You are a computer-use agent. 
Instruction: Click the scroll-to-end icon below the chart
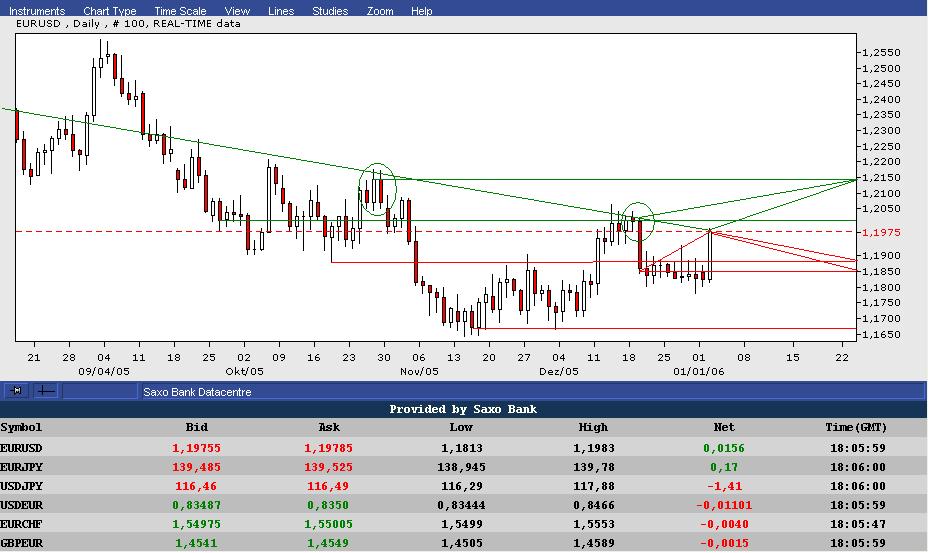click(17, 391)
